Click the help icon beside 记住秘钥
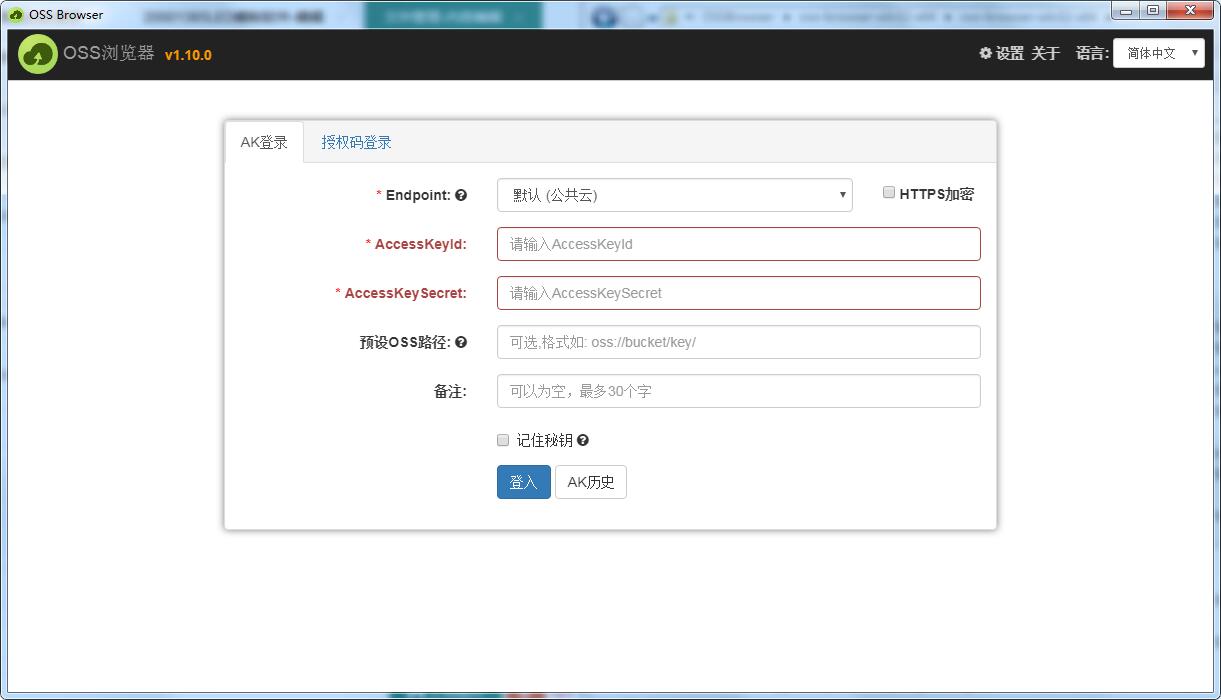The image size is (1221, 700). click(583, 440)
